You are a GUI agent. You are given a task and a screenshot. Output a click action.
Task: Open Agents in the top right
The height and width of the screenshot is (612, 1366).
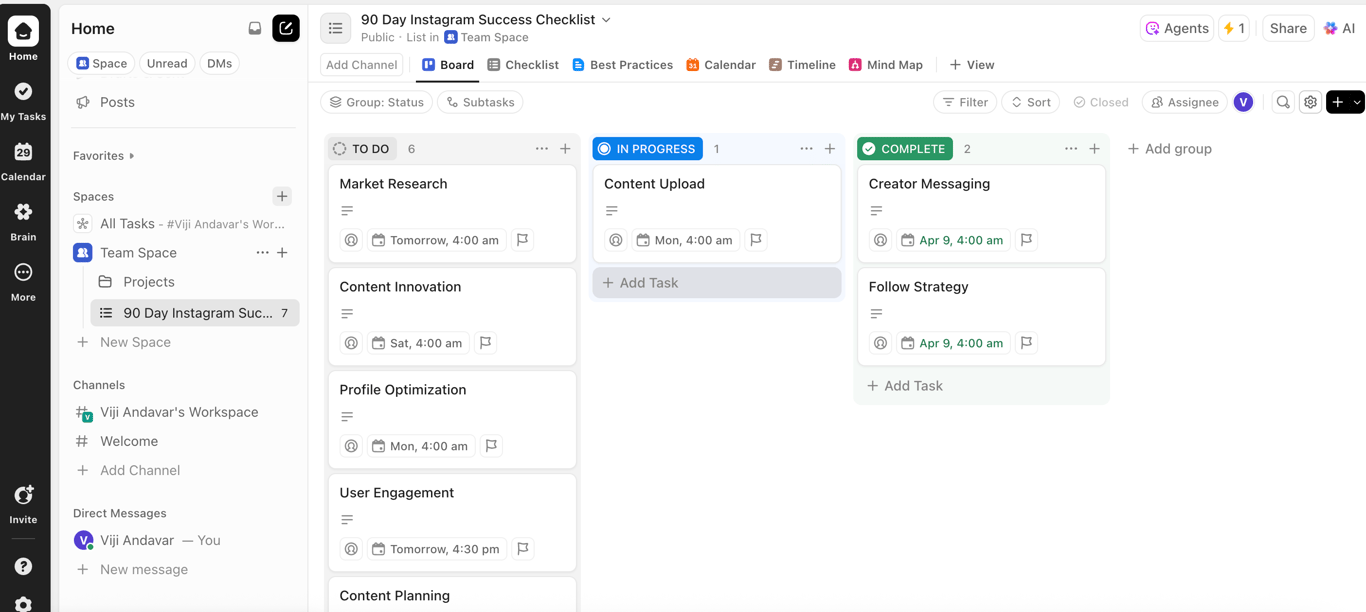(x=1177, y=28)
